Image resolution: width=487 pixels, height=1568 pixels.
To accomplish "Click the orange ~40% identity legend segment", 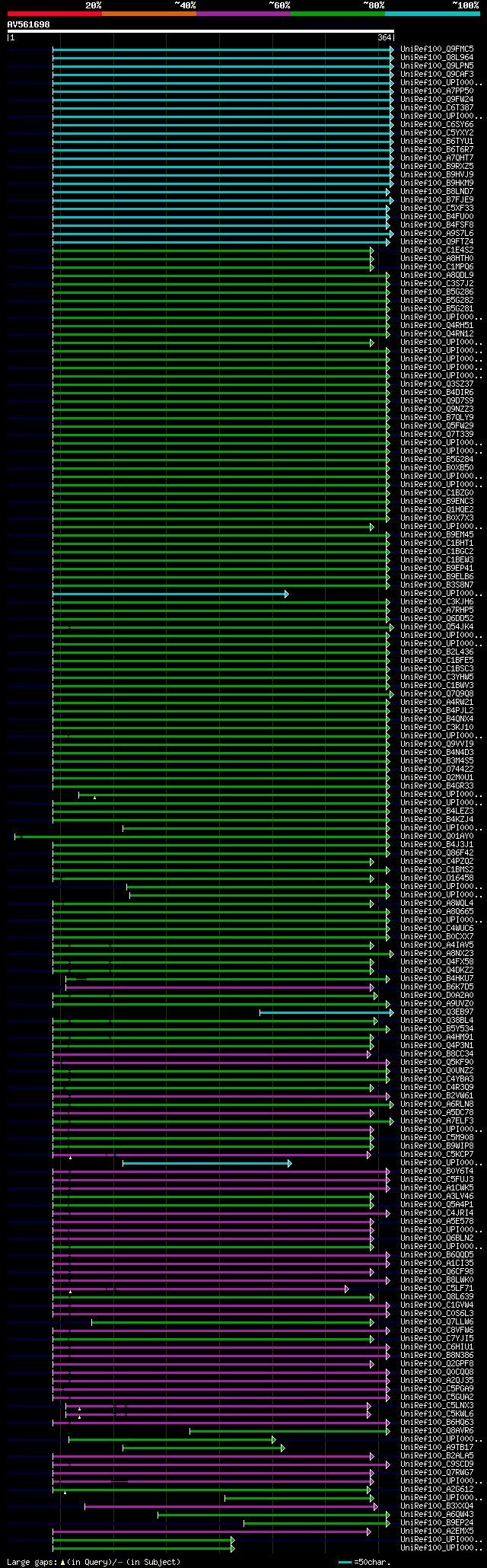I will (149, 13).
